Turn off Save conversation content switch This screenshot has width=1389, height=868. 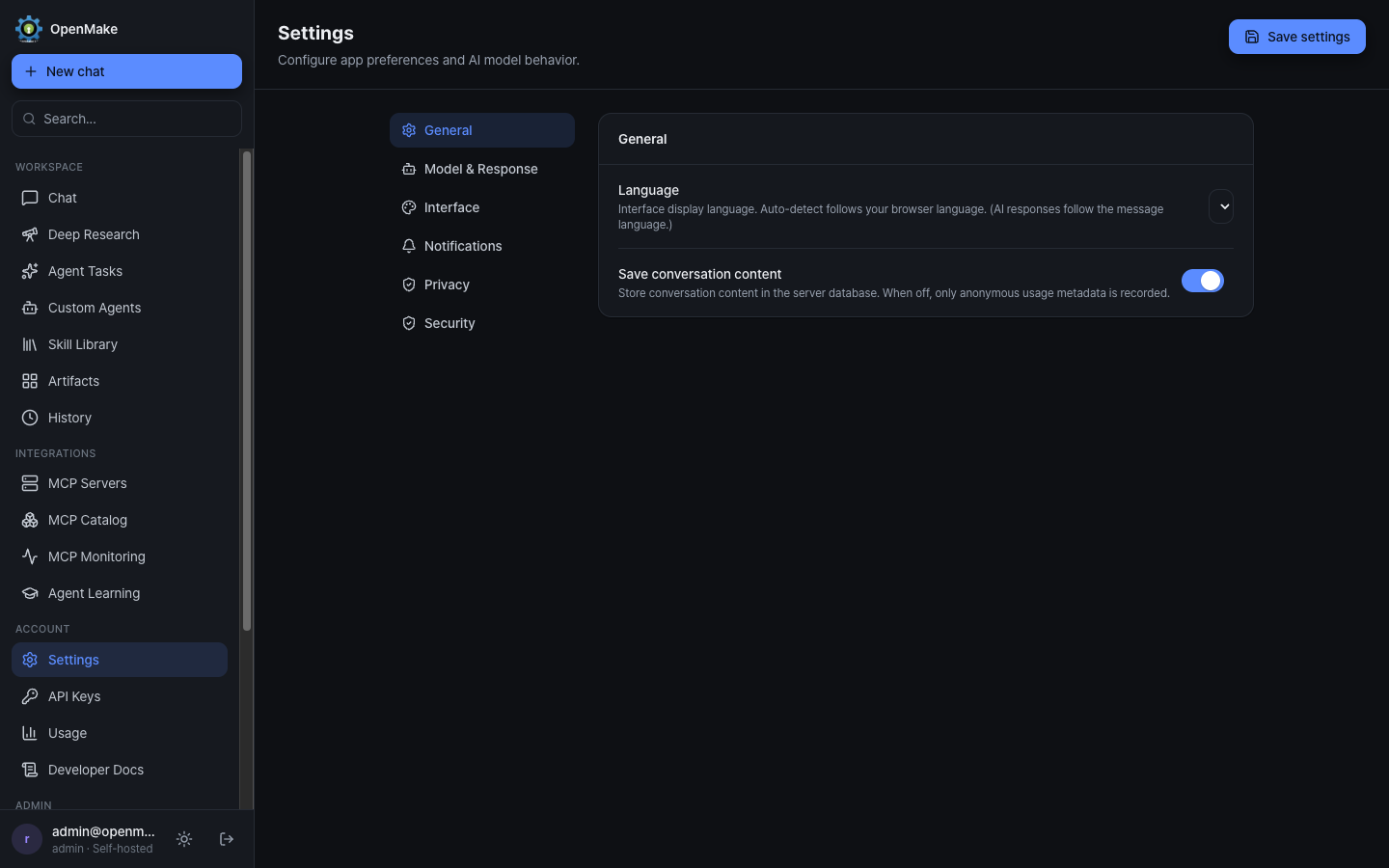(1203, 281)
